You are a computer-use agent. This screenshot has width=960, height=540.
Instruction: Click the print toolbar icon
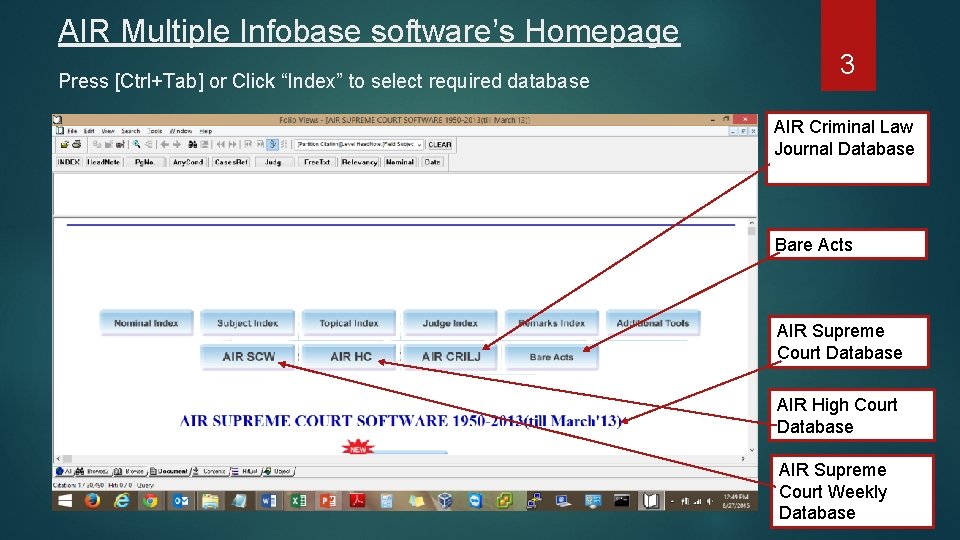click(x=77, y=144)
